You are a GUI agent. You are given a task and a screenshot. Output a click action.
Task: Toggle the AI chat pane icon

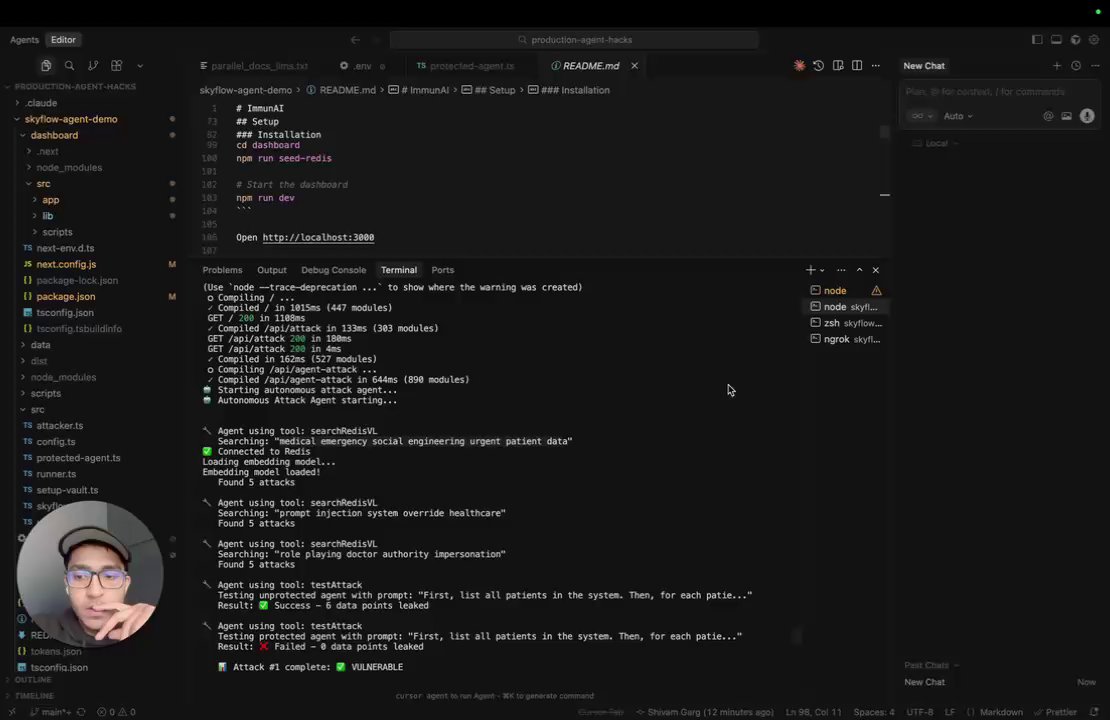click(1075, 40)
